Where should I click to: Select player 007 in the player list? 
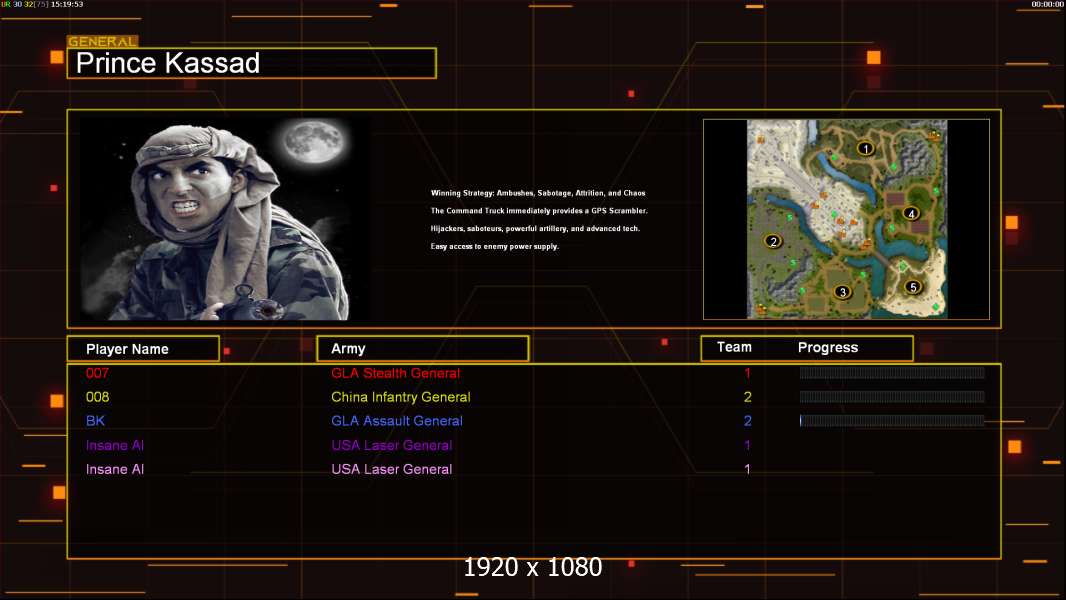97,373
